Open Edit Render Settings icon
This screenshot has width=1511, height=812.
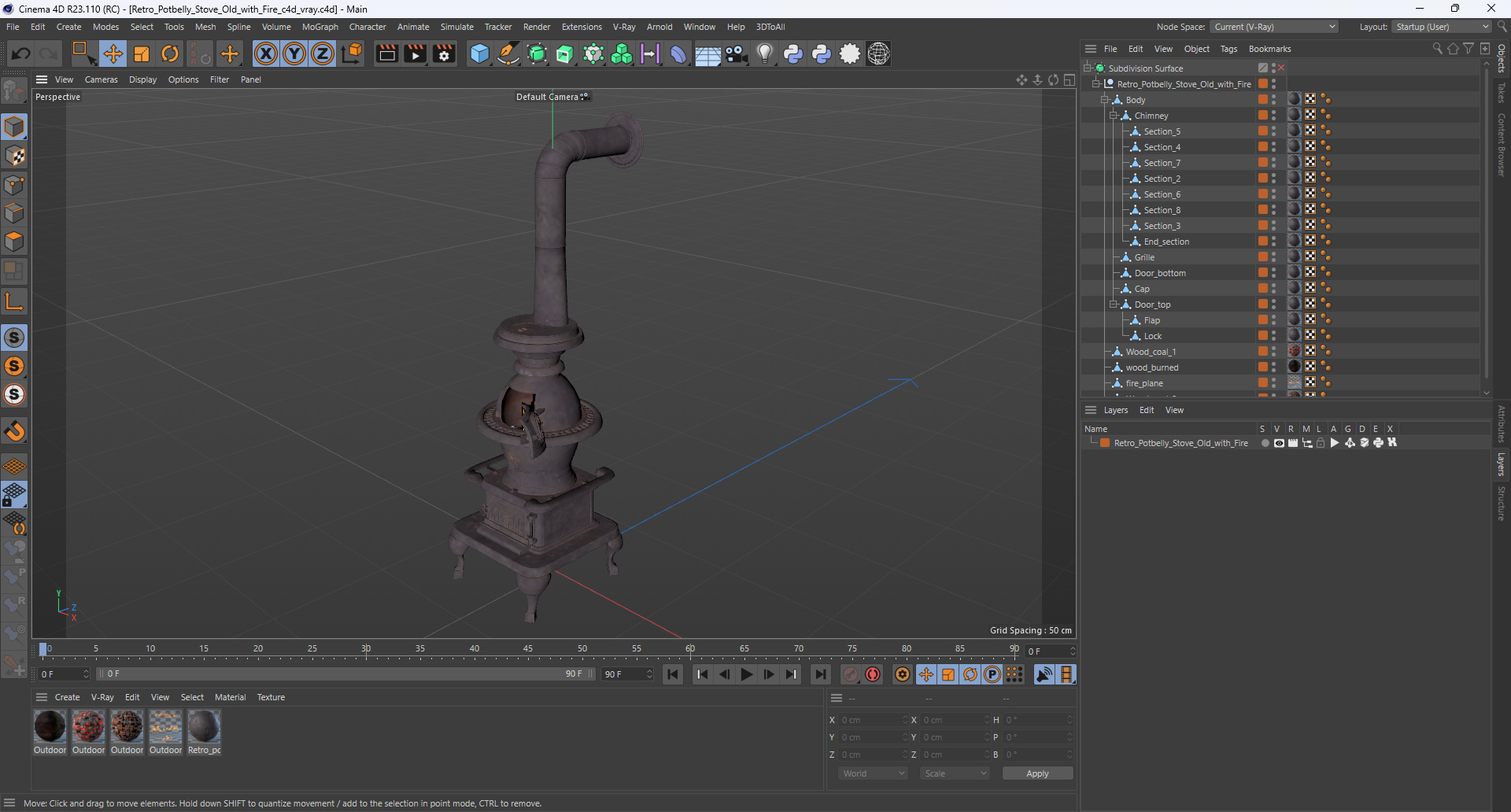coord(444,54)
